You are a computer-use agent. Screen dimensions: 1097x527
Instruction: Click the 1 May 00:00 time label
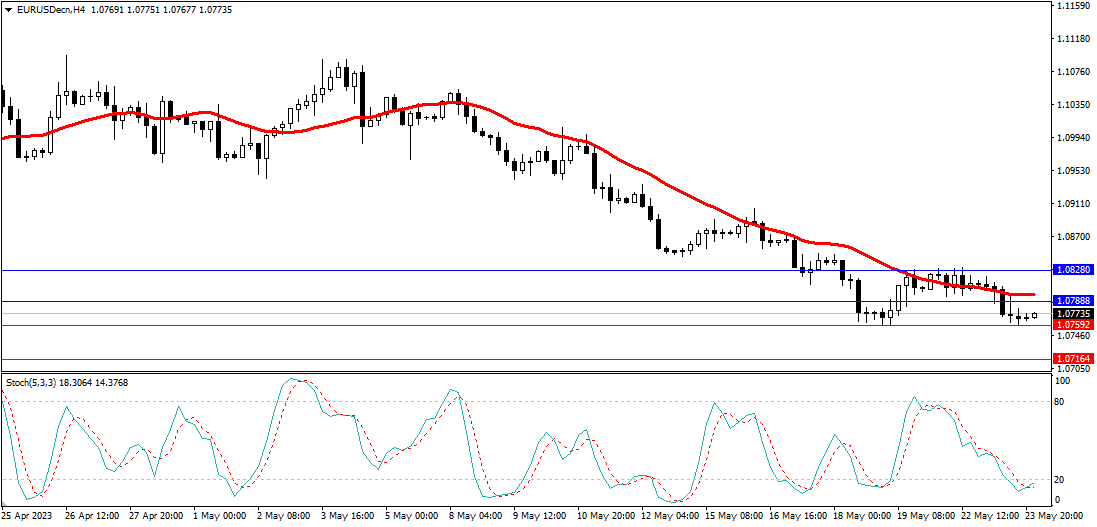[222, 516]
